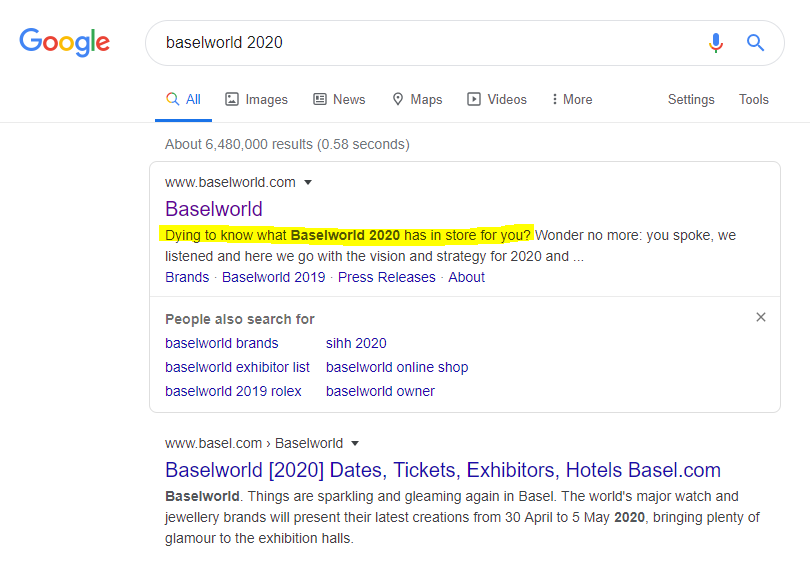
Task: Start voice search with microphone icon
Action: click(x=715, y=43)
